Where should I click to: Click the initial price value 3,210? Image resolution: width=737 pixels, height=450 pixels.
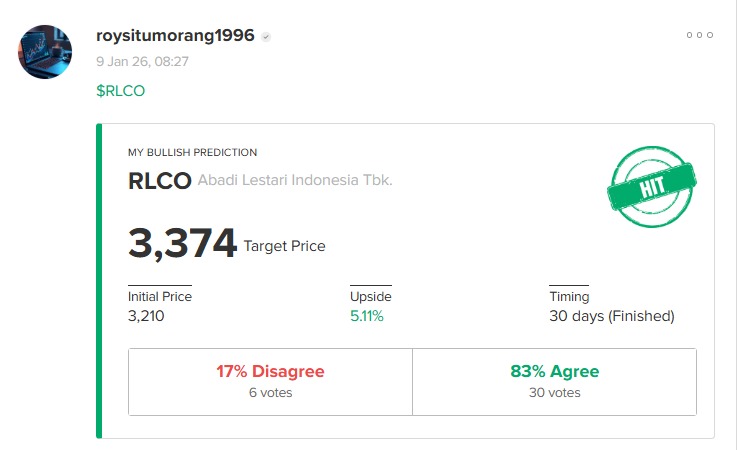pyautogui.click(x=146, y=316)
